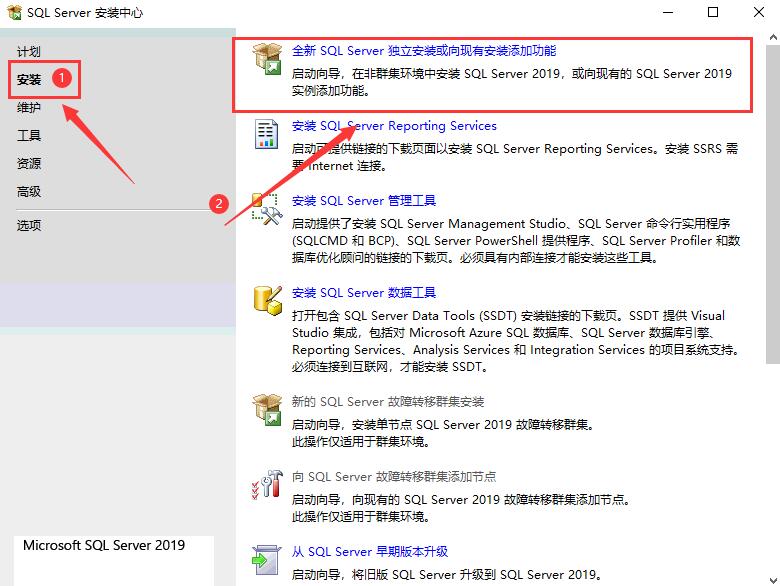This screenshot has height=586, width=780.
Task: Click the Microsoft SQL Server 2019 logo text
Action: point(104,545)
